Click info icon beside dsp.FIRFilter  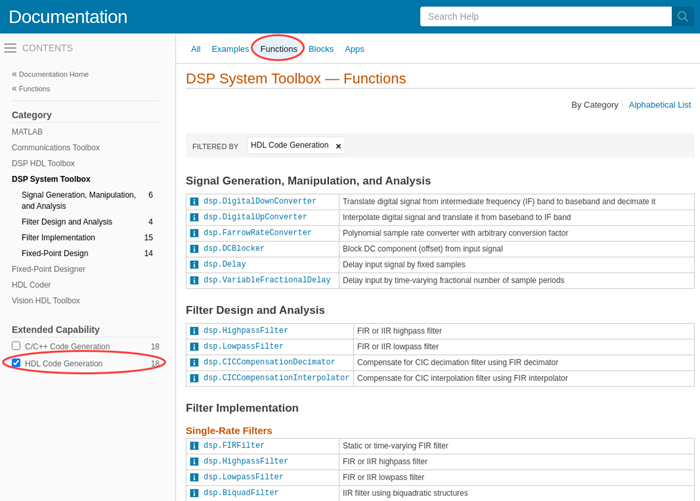tap(194, 446)
